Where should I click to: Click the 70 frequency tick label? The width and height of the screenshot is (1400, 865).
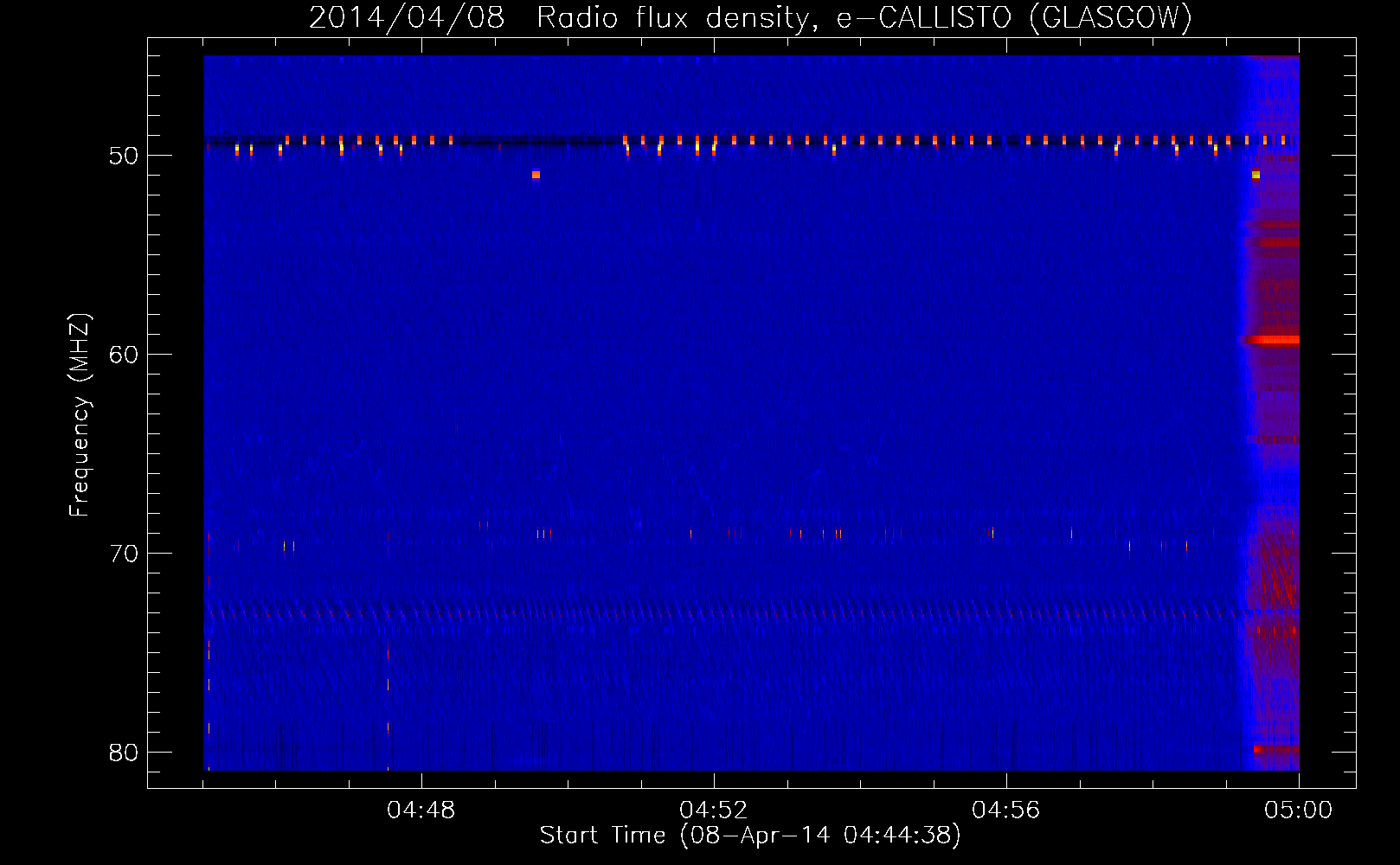click(x=124, y=554)
